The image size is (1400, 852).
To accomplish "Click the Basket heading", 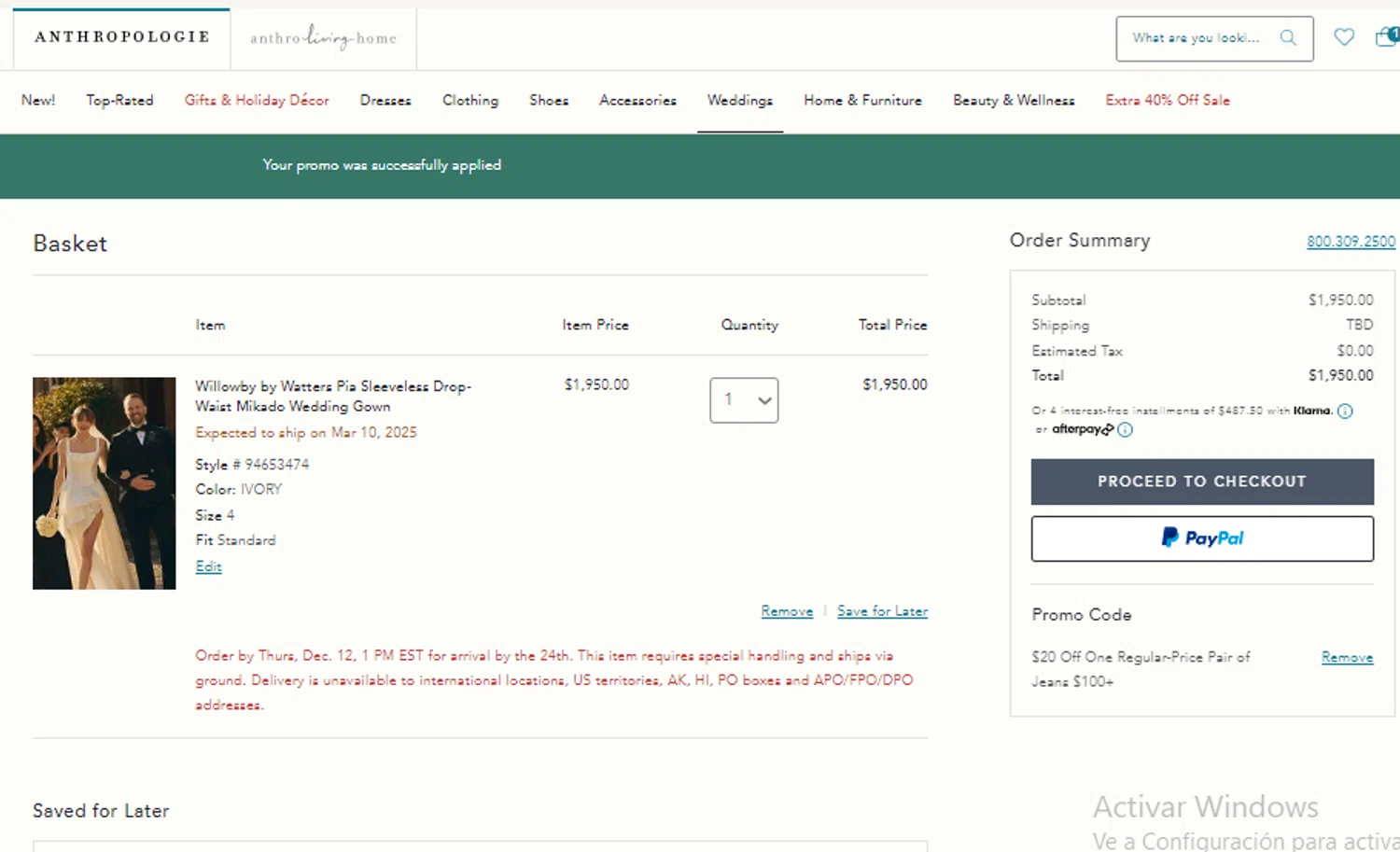I will pyautogui.click(x=70, y=244).
